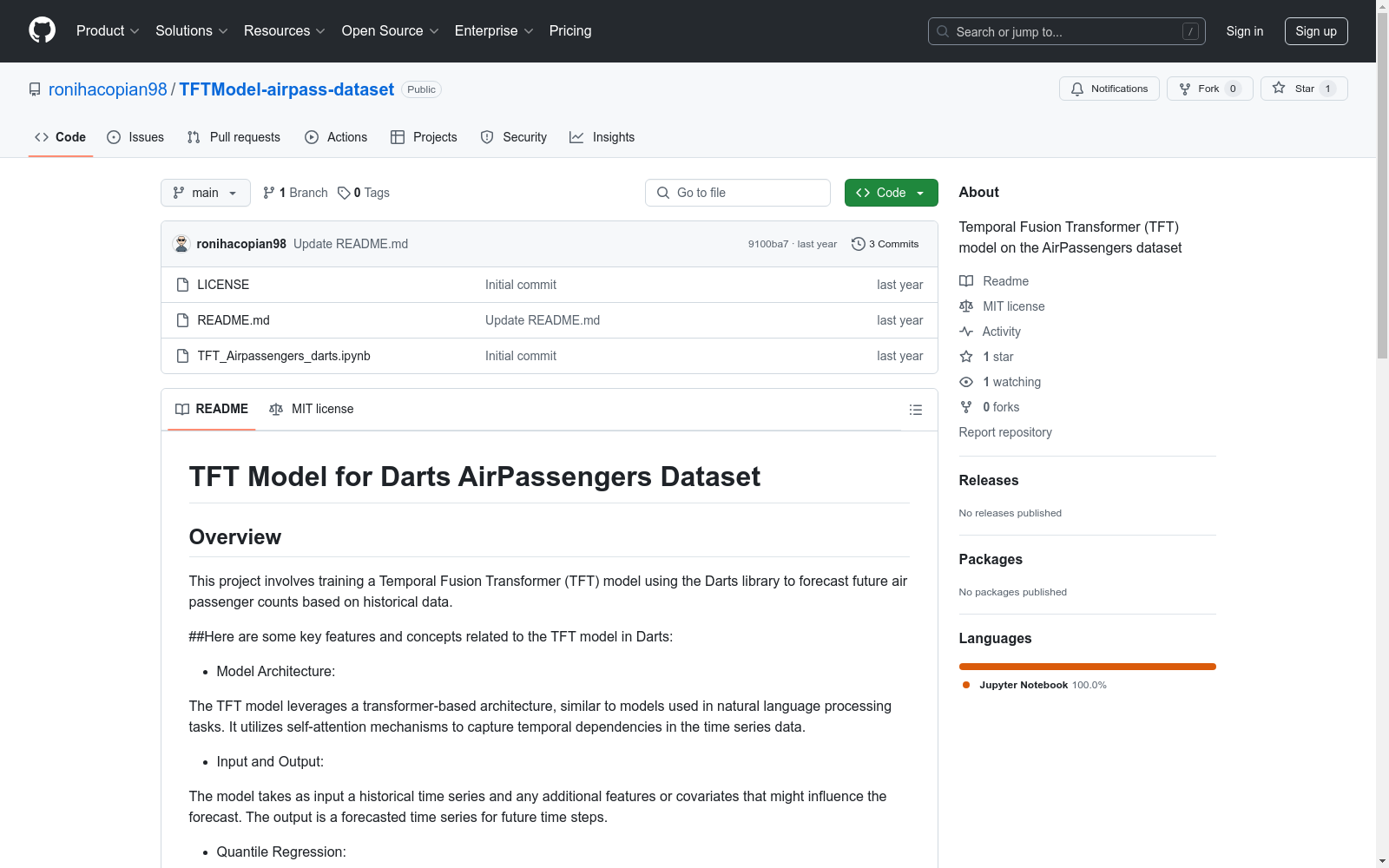Click the star icon in Star button
This screenshot has height=868, width=1389.
pos(1279,88)
